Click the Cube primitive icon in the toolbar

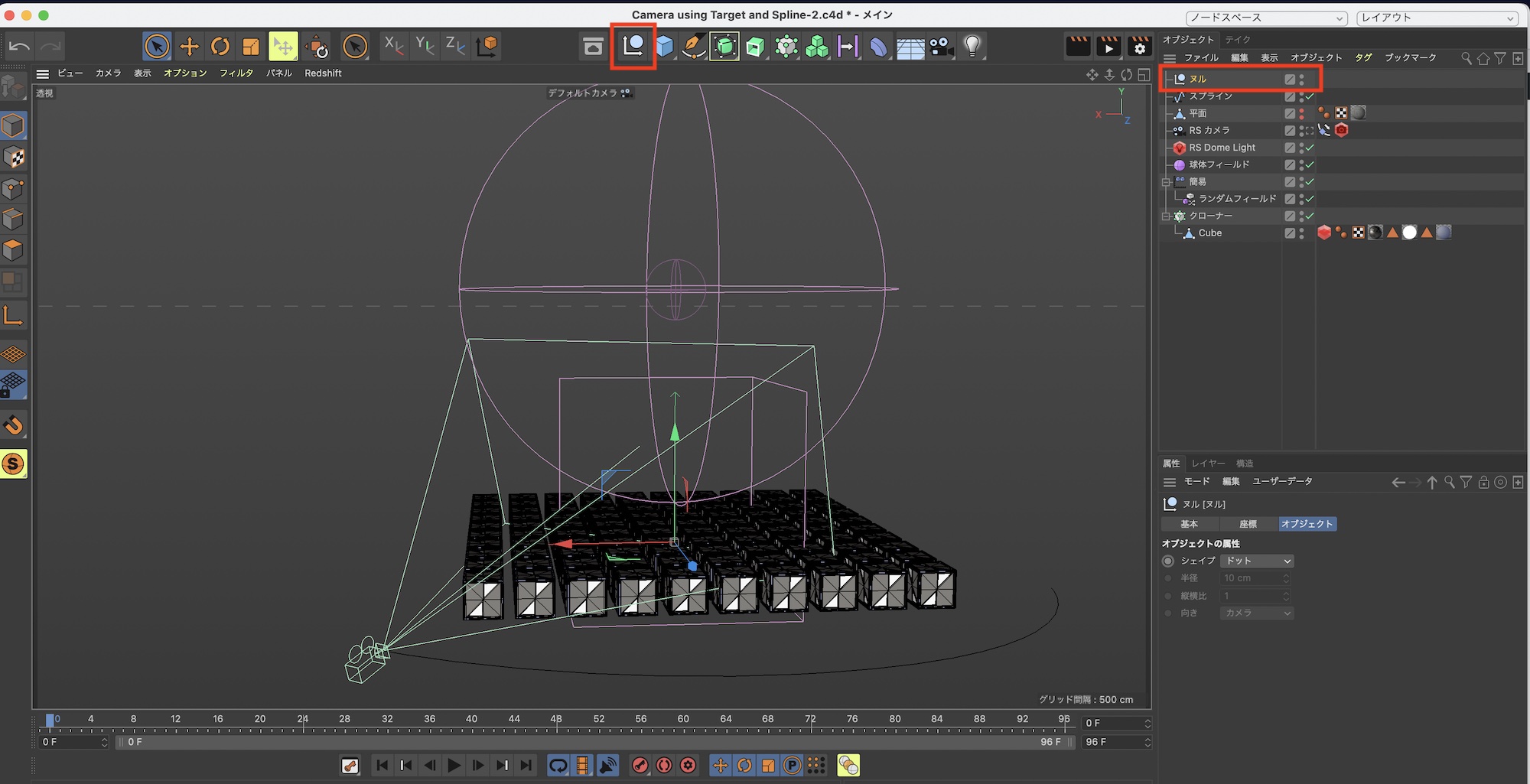coord(664,47)
